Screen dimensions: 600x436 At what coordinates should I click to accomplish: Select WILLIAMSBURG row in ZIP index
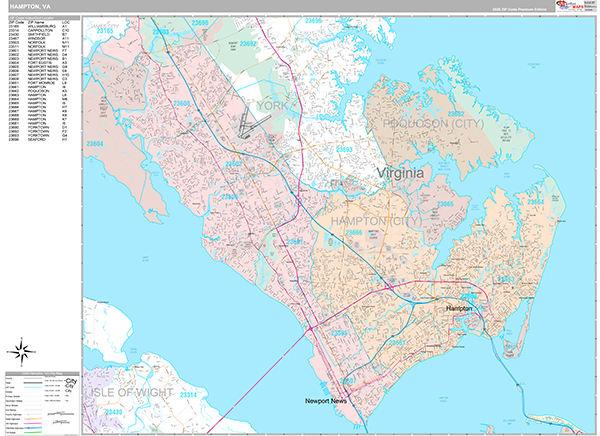coord(39,26)
